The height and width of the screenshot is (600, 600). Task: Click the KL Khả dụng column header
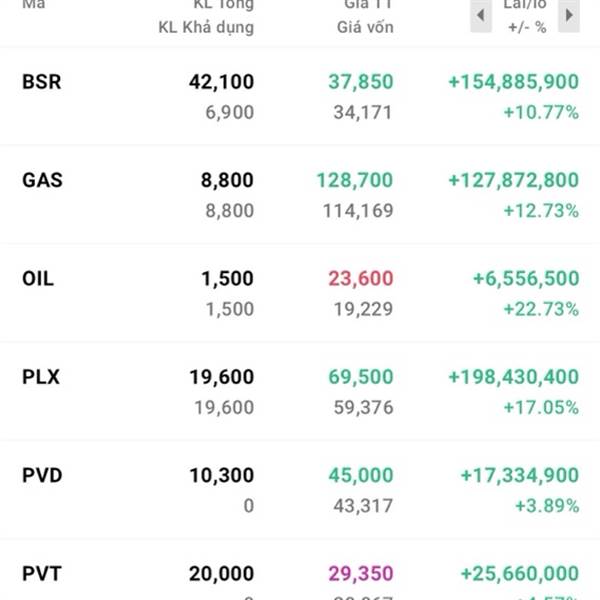coord(206,27)
